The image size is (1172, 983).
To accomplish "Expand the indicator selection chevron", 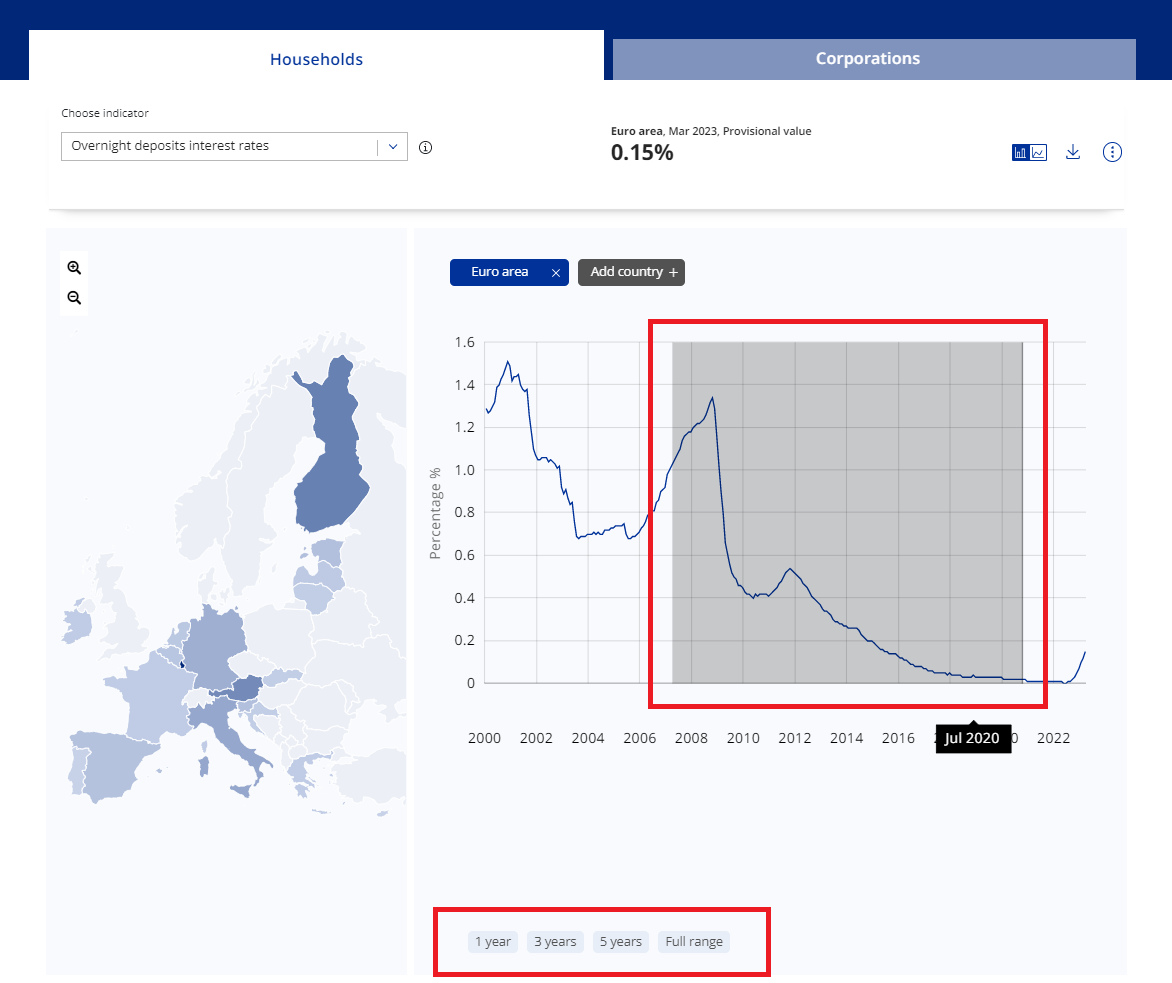I will 393,146.
